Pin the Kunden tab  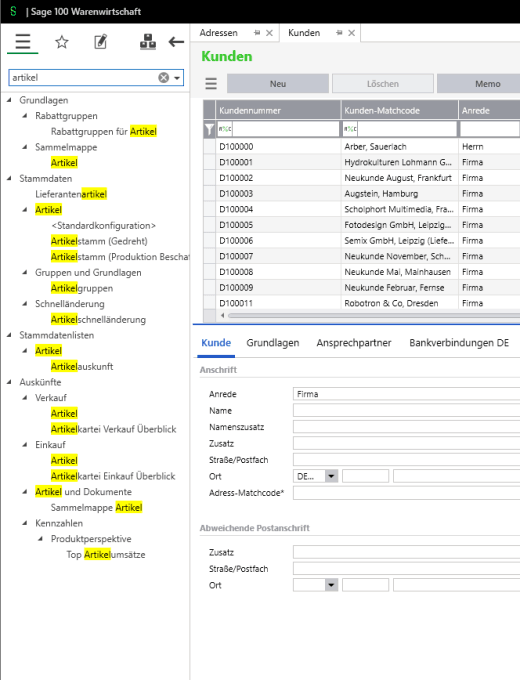(x=340, y=33)
